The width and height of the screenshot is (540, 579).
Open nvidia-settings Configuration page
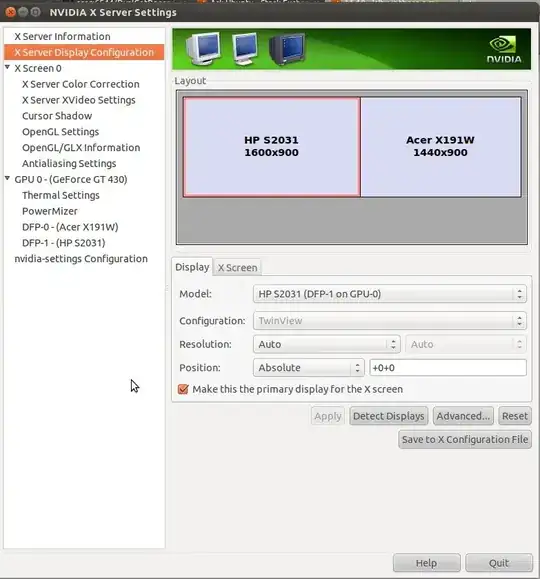point(81,259)
